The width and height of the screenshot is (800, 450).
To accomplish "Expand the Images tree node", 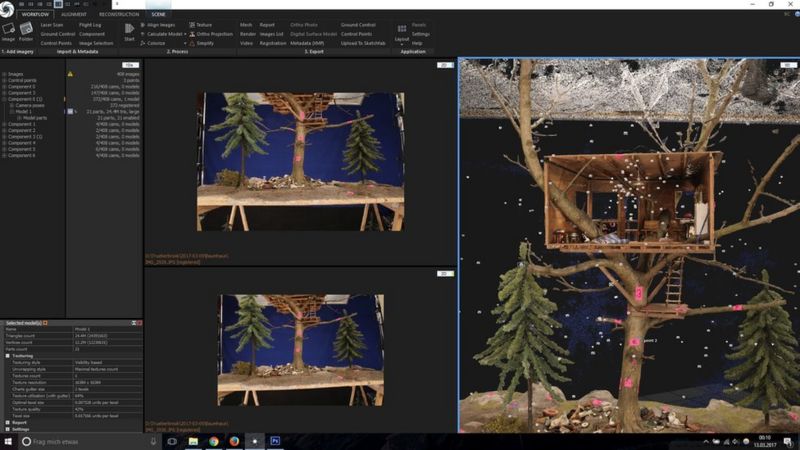I will (3, 73).
